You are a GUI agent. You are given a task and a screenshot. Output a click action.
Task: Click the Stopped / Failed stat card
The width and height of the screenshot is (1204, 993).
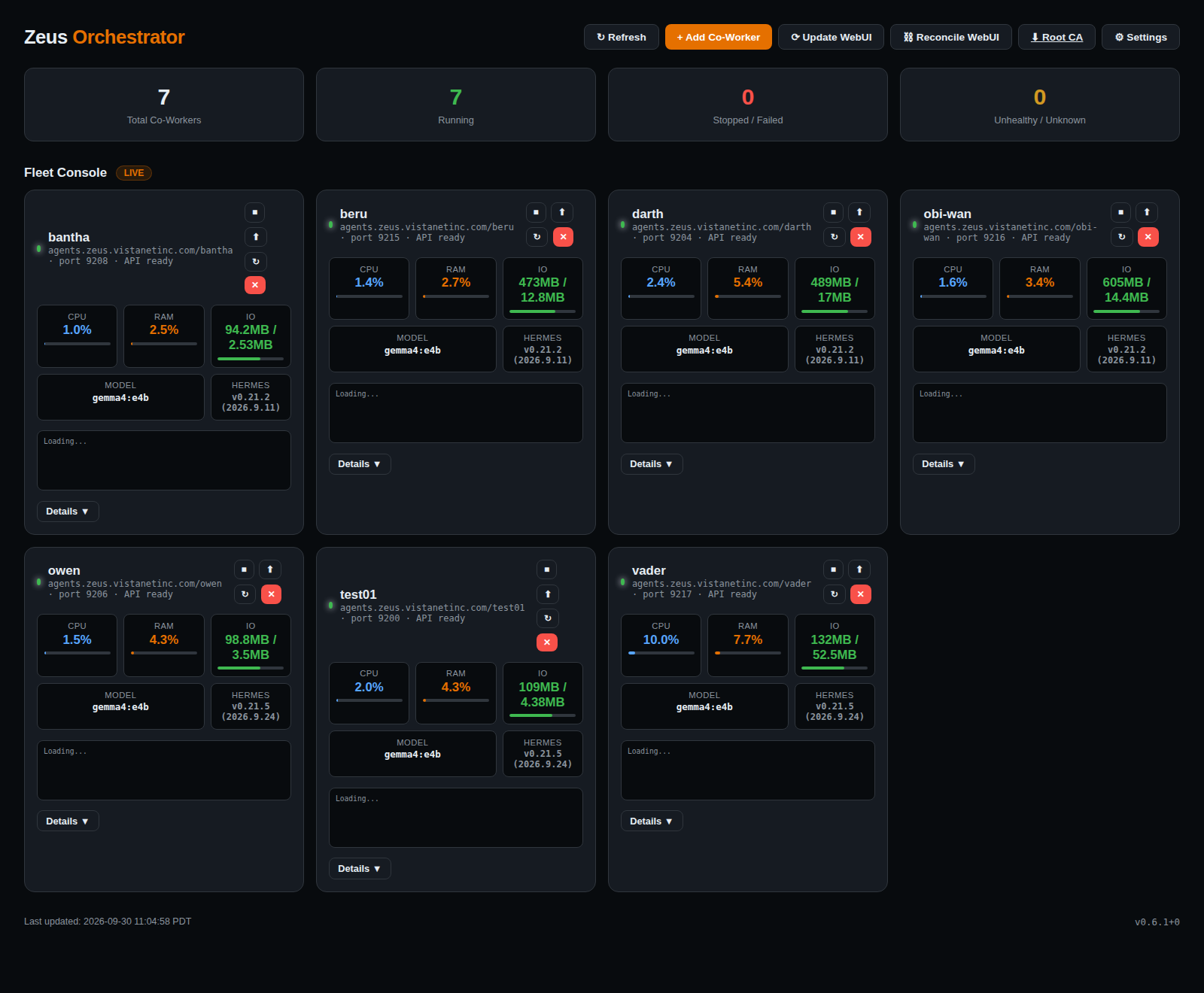pyautogui.click(x=748, y=105)
